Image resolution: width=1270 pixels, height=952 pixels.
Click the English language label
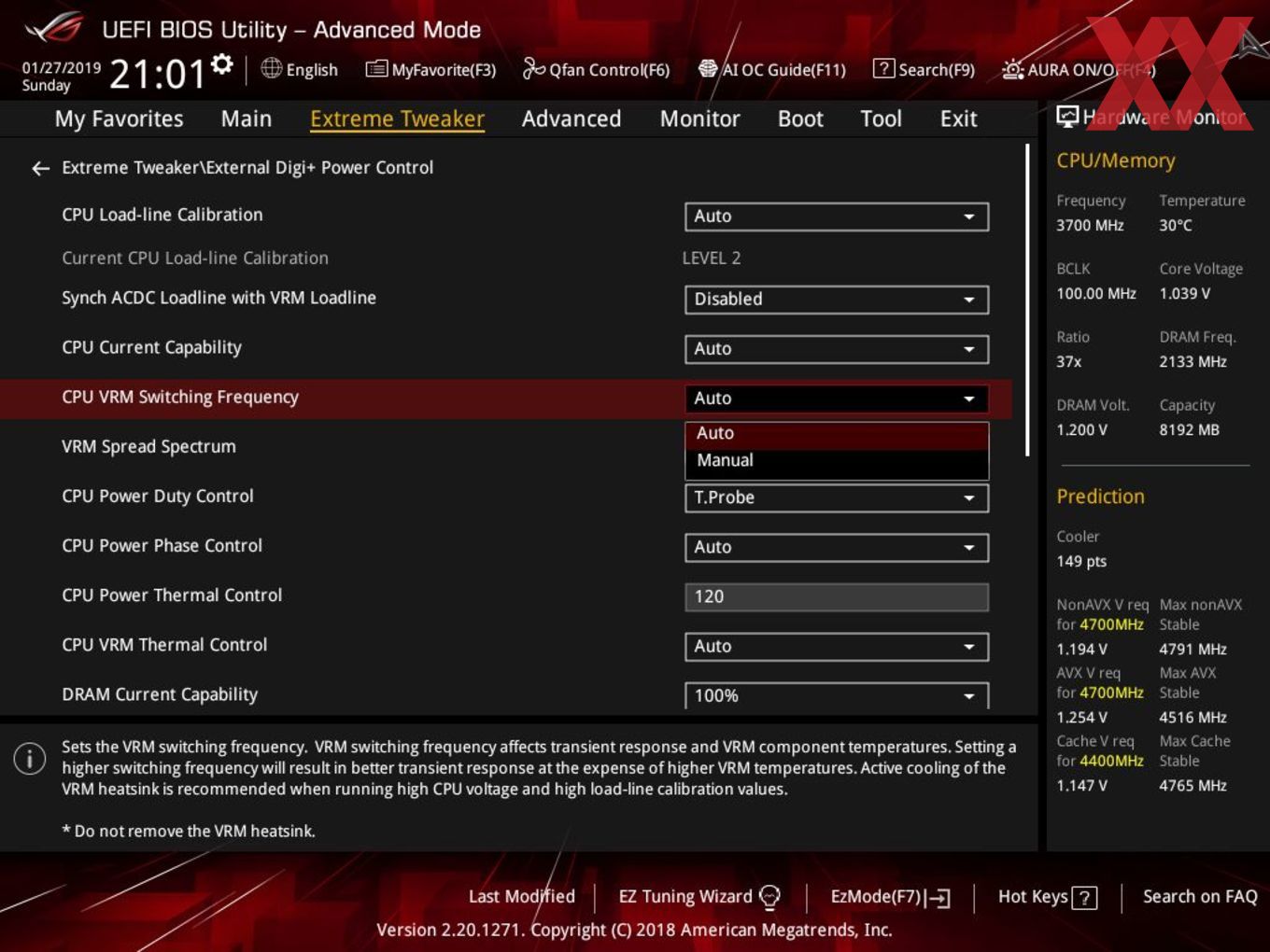point(312,70)
